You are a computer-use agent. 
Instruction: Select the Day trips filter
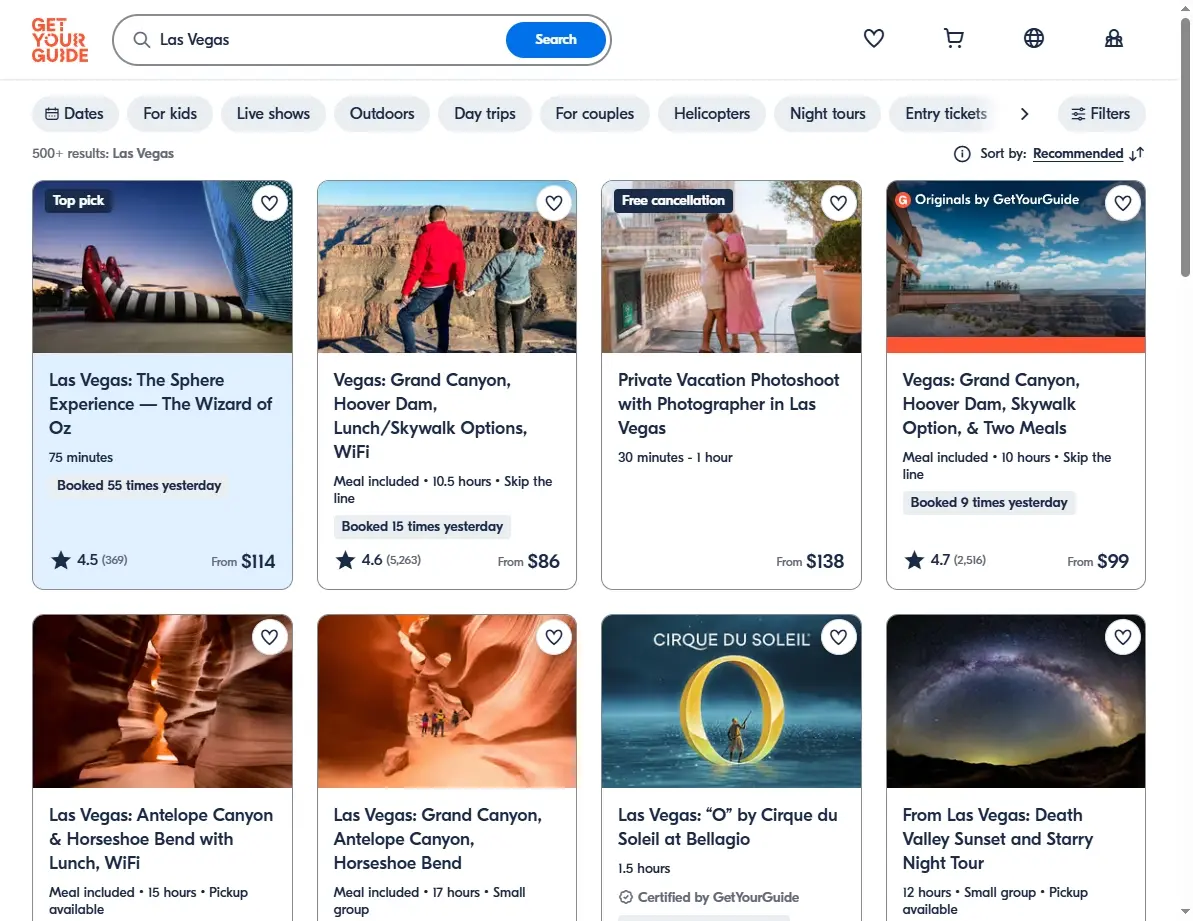(x=485, y=114)
